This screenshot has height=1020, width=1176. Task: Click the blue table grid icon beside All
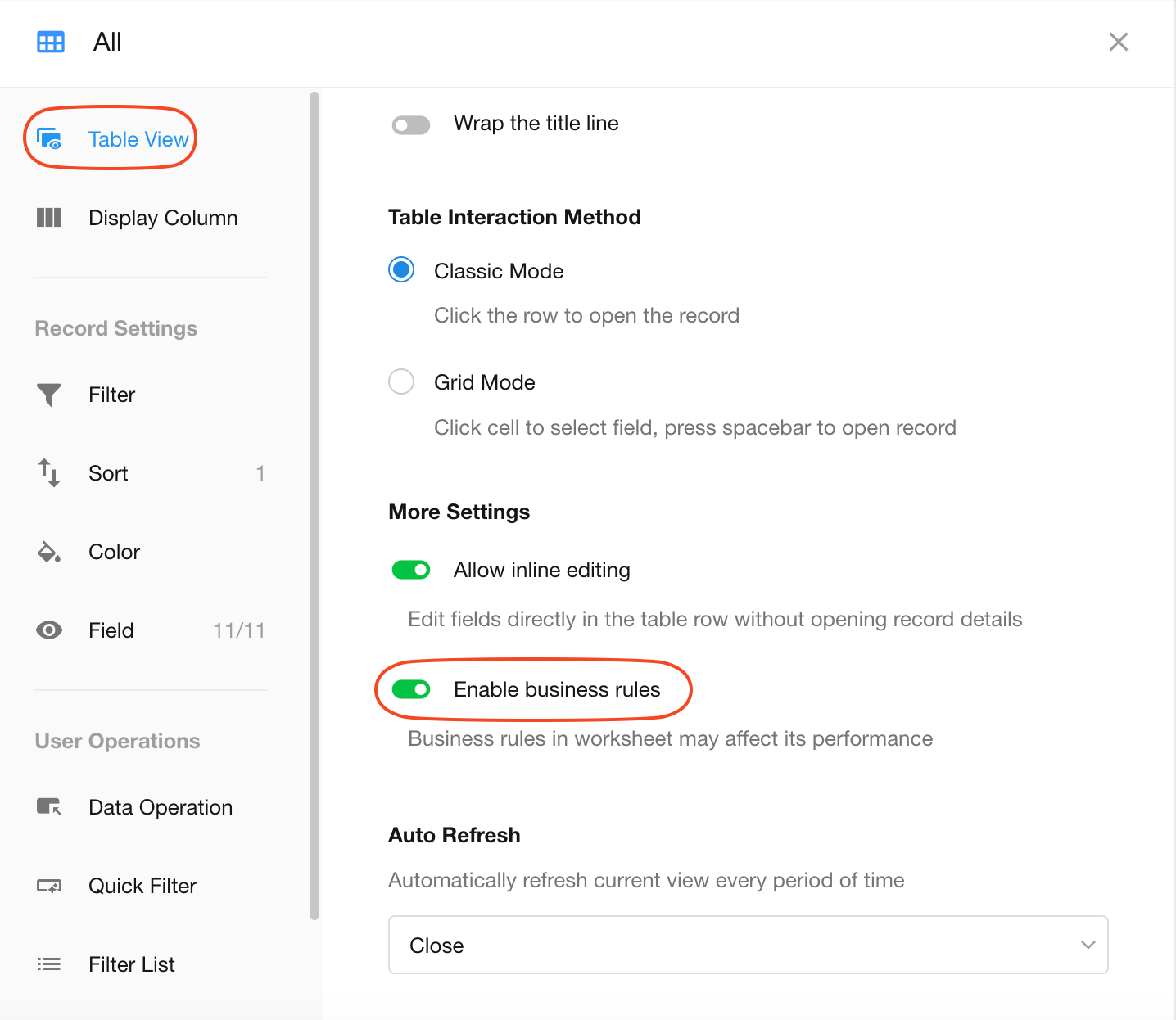pos(51,43)
